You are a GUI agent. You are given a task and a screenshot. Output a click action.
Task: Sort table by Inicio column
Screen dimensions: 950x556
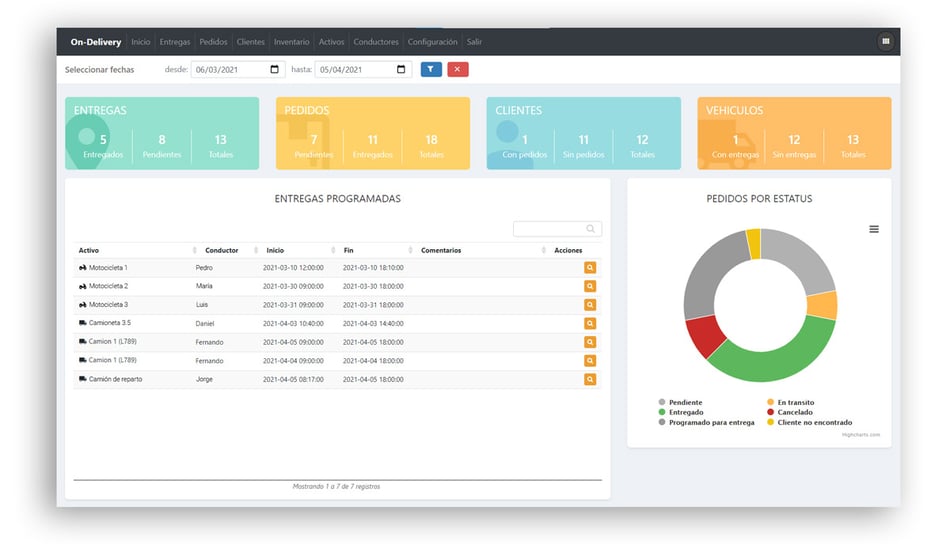click(x=299, y=250)
